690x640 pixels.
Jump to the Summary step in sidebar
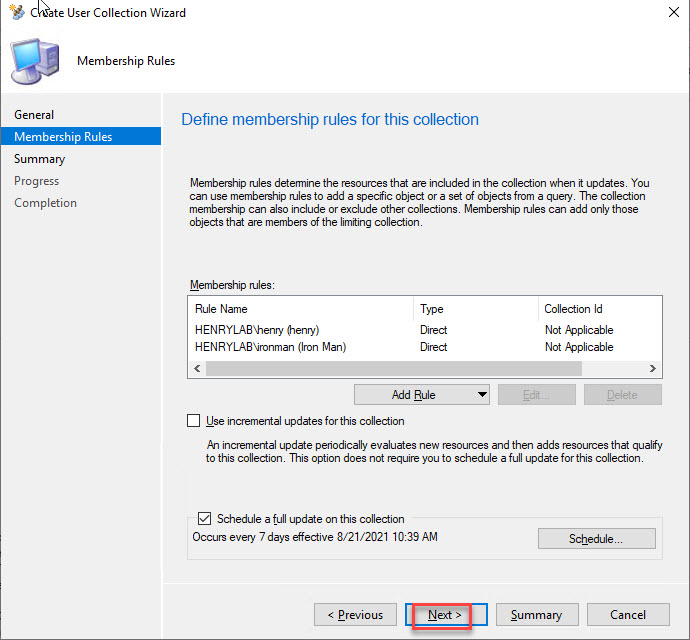tap(39, 159)
